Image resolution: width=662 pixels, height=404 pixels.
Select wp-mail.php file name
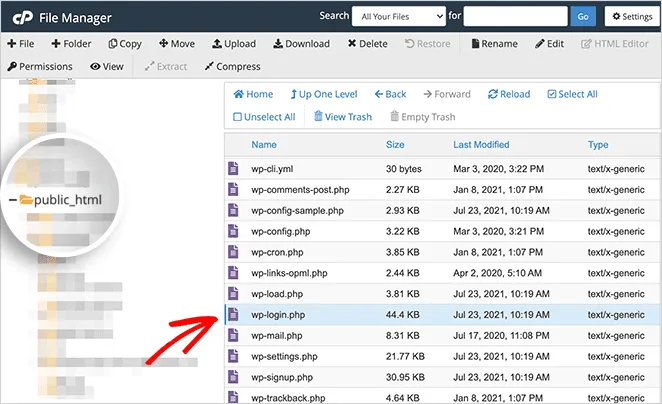[277, 336]
